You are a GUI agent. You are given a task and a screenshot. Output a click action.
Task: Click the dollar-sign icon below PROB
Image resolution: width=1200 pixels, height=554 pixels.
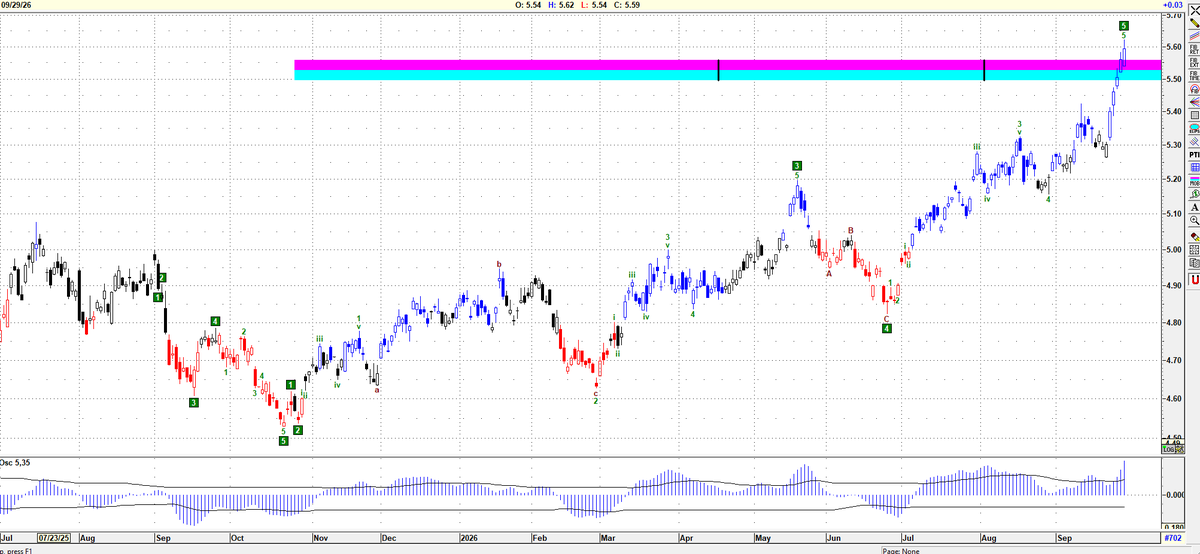tap(1193, 194)
